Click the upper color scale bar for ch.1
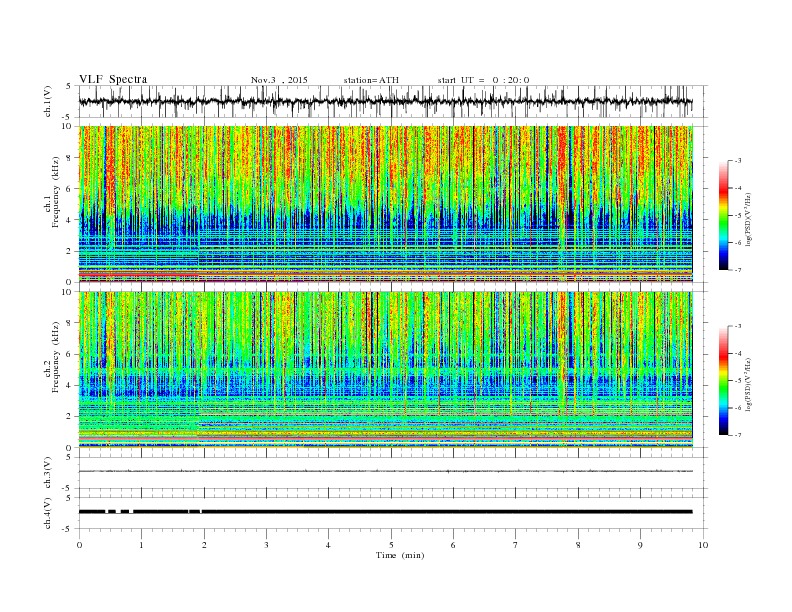 (x=723, y=215)
